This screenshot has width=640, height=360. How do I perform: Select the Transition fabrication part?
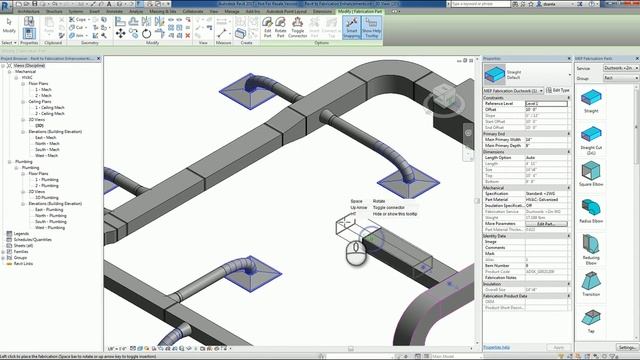pyautogui.click(x=591, y=284)
